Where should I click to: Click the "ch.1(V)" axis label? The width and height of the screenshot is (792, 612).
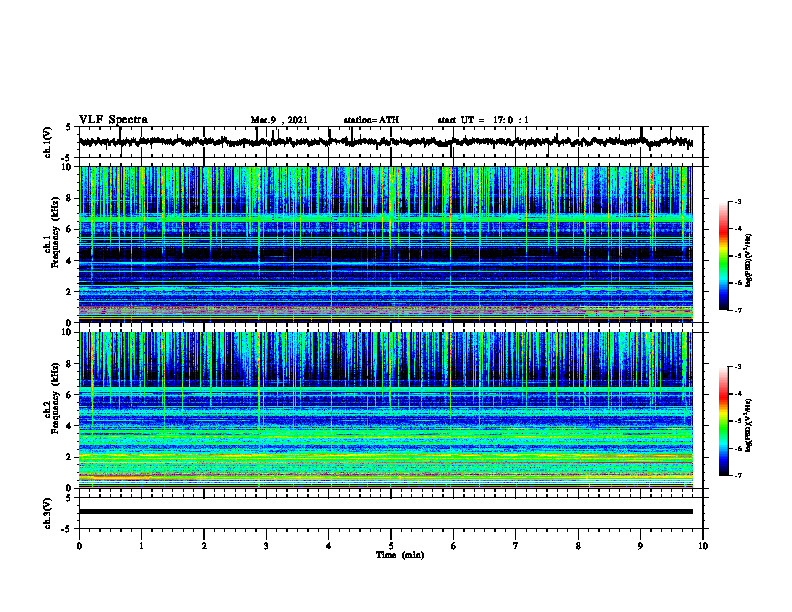pyautogui.click(x=48, y=142)
